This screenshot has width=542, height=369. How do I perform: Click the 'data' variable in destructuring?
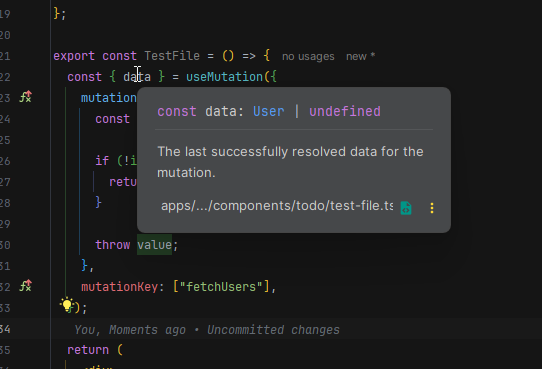point(137,77)
